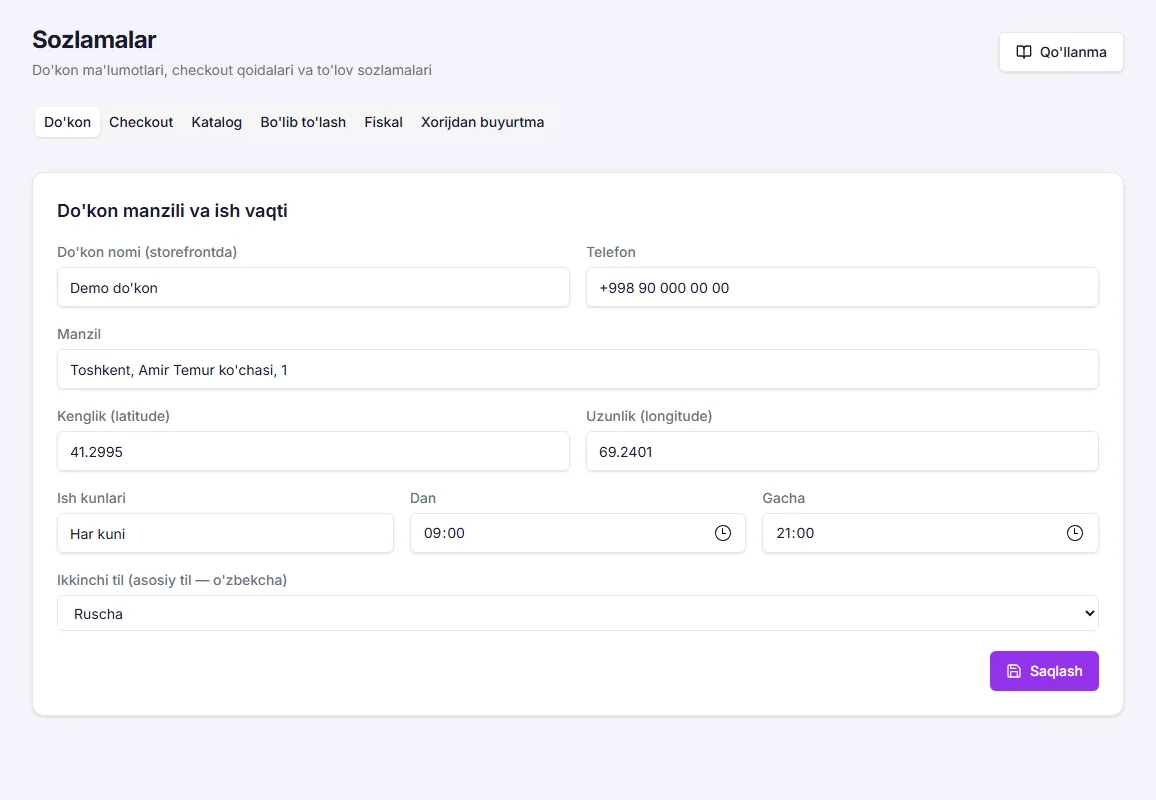Screen dimensions: 1156x800
Task: Focus the Manzil address field
Action: coord(577,369)
